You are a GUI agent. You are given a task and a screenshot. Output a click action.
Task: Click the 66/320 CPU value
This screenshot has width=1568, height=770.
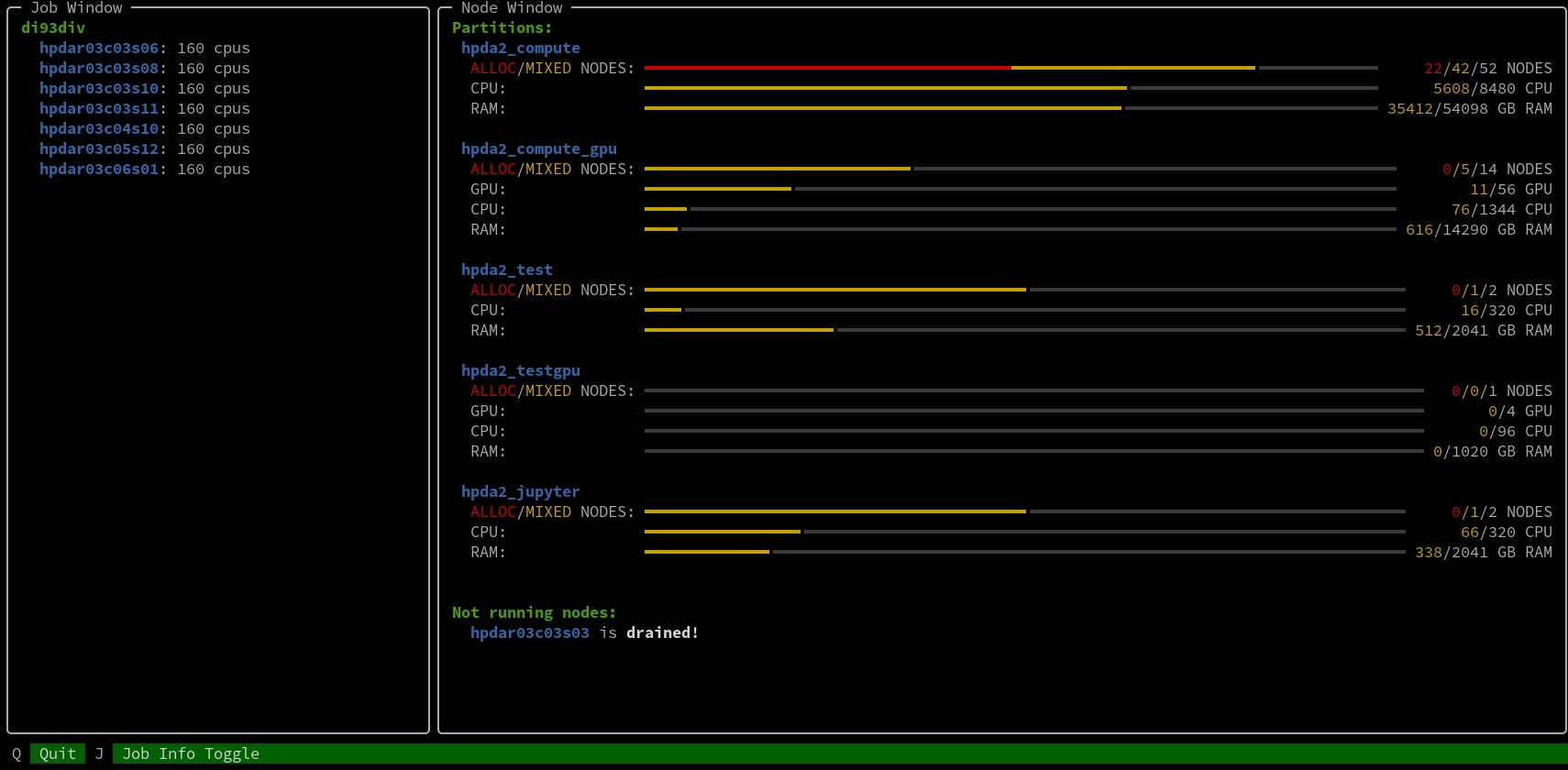(x=1507, y=532)
